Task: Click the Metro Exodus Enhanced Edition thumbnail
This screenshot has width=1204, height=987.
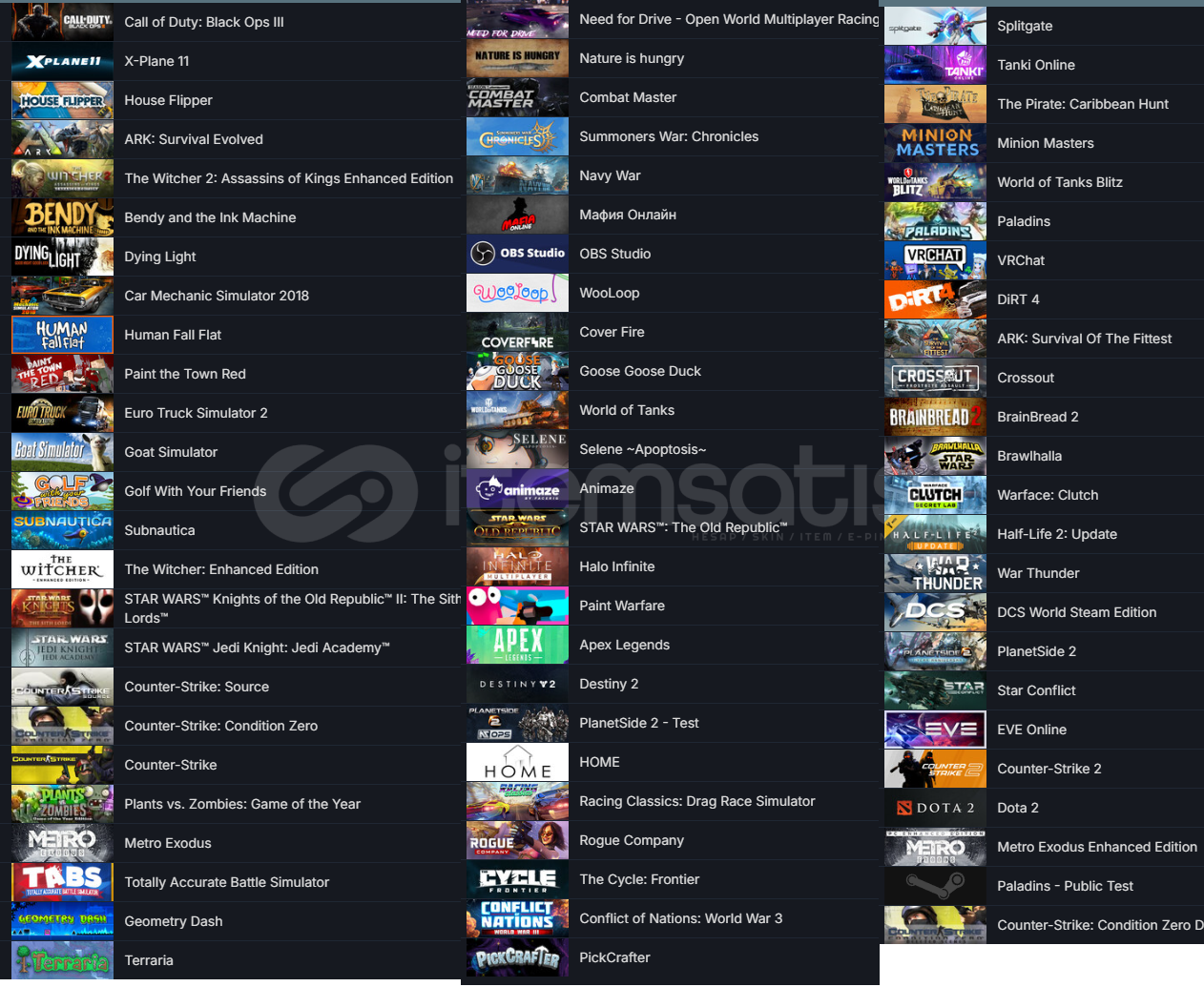Action: (935, 847)
